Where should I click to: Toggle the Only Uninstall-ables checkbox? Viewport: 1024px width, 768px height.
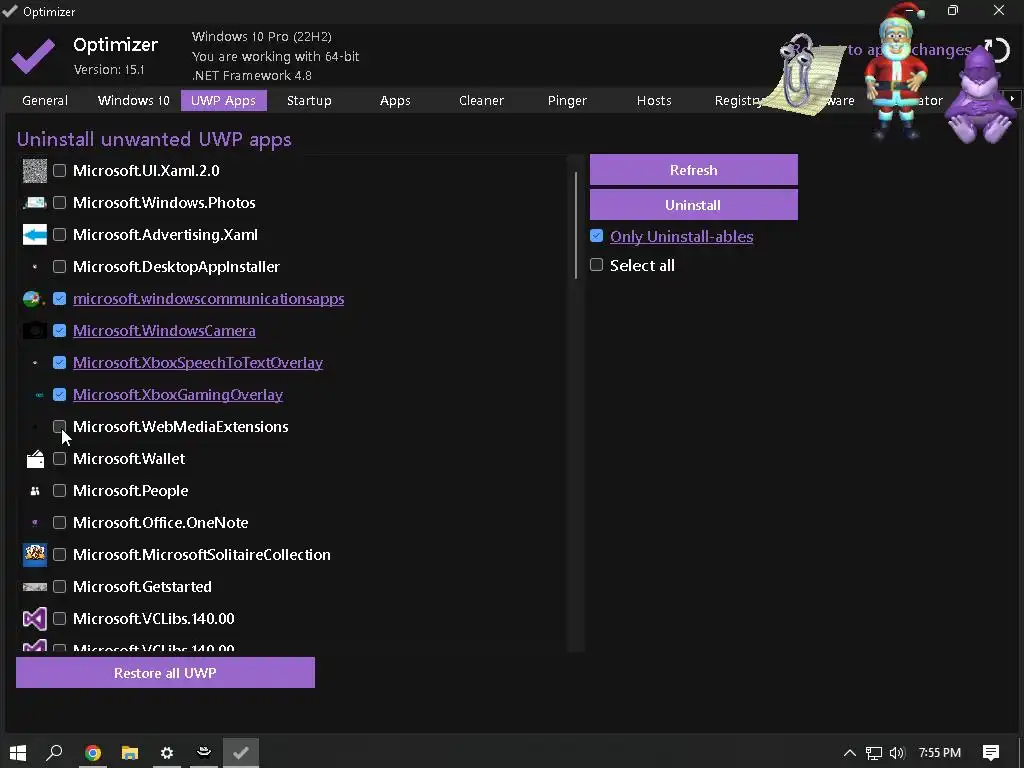596,236
